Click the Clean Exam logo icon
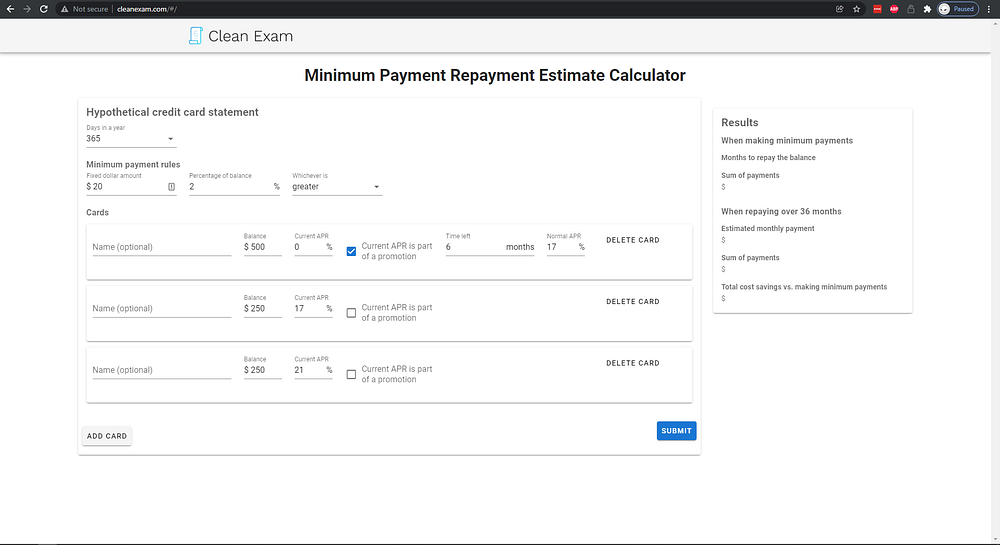Viewport: 1000px width, 545px height. coord(195,36)
